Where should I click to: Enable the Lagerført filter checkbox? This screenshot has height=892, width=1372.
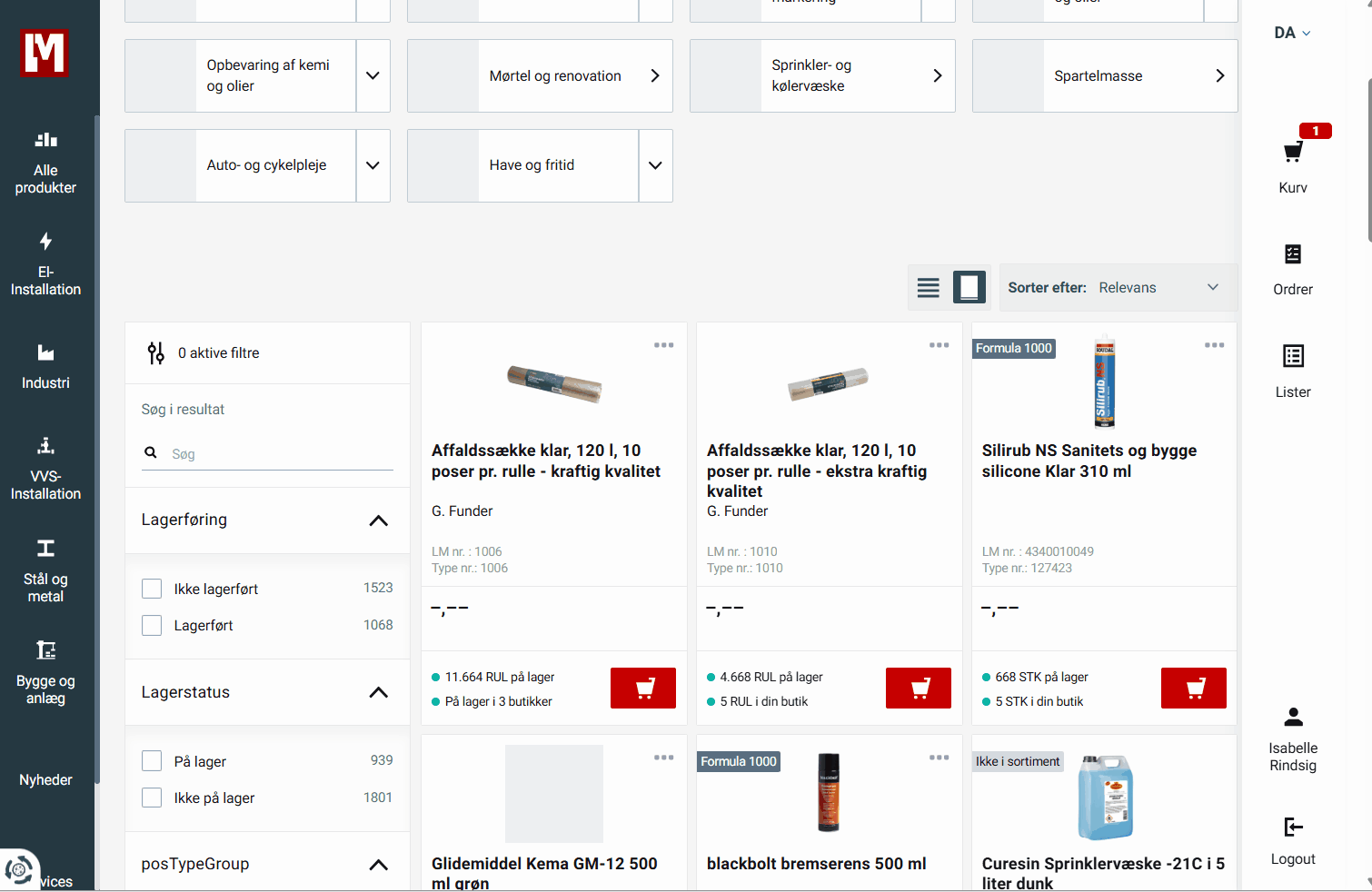pos(152,626)
